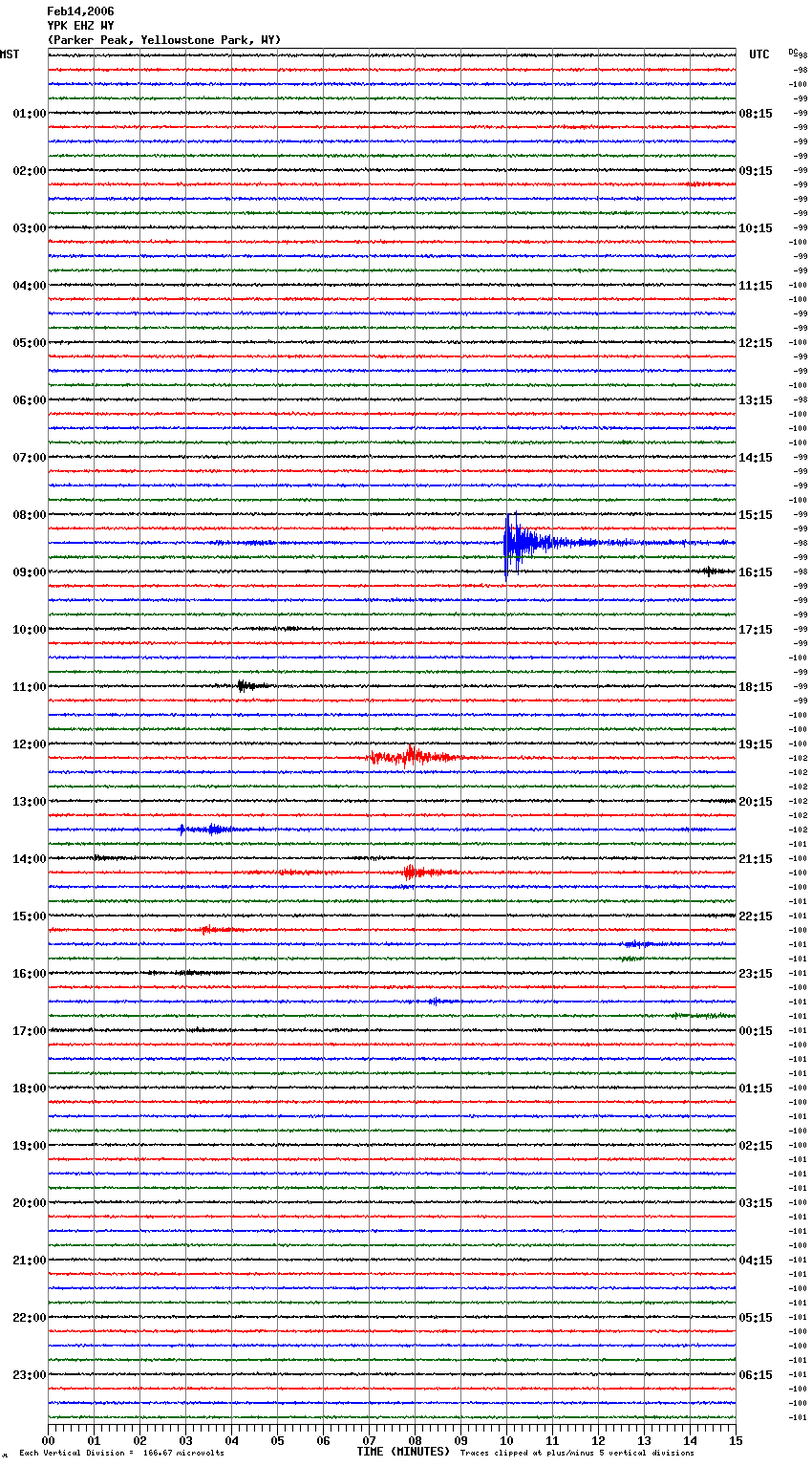The width and height of the screenshot is (812, 1466).
Task: Click the 05 tick on the minutes axis
Action: click(x=277, y=1440)
